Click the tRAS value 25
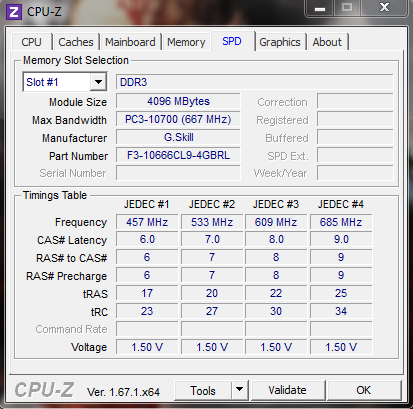Image resolution: width=413 pixels, height=409 pixels. 341,293
